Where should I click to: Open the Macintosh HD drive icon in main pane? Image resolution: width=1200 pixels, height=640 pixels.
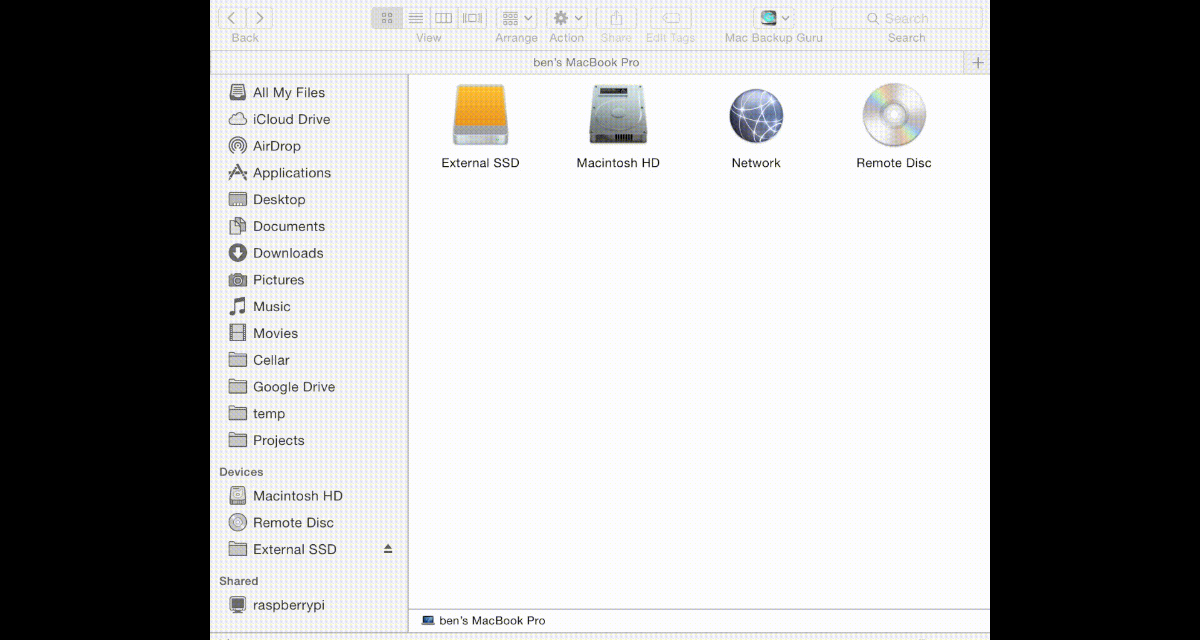click(618, 116)
